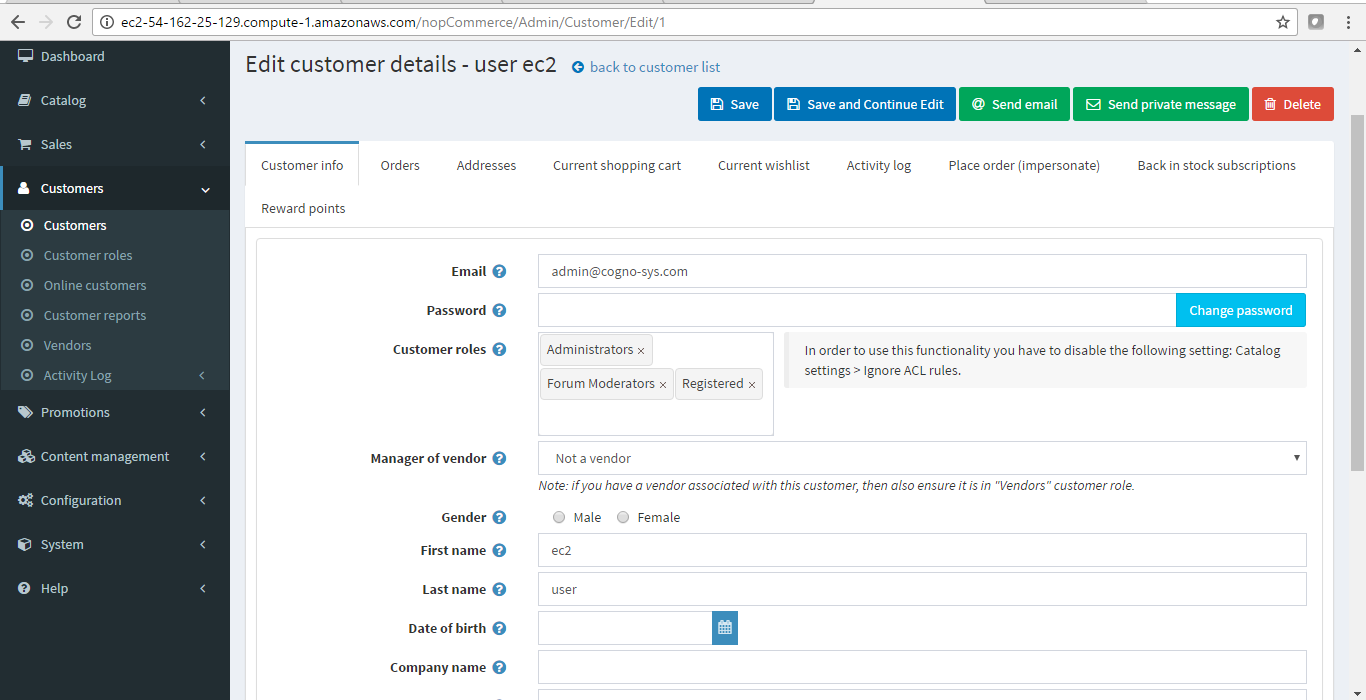Screen dimensions: 1366x700
Task: Open the Manager of vendor dropdown
Action: point(921,458)
